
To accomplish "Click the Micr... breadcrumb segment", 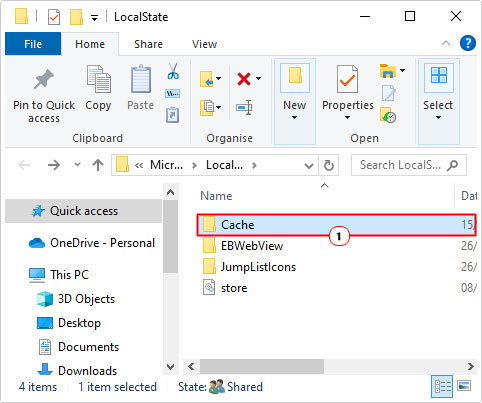I will (x=166, y=165).
